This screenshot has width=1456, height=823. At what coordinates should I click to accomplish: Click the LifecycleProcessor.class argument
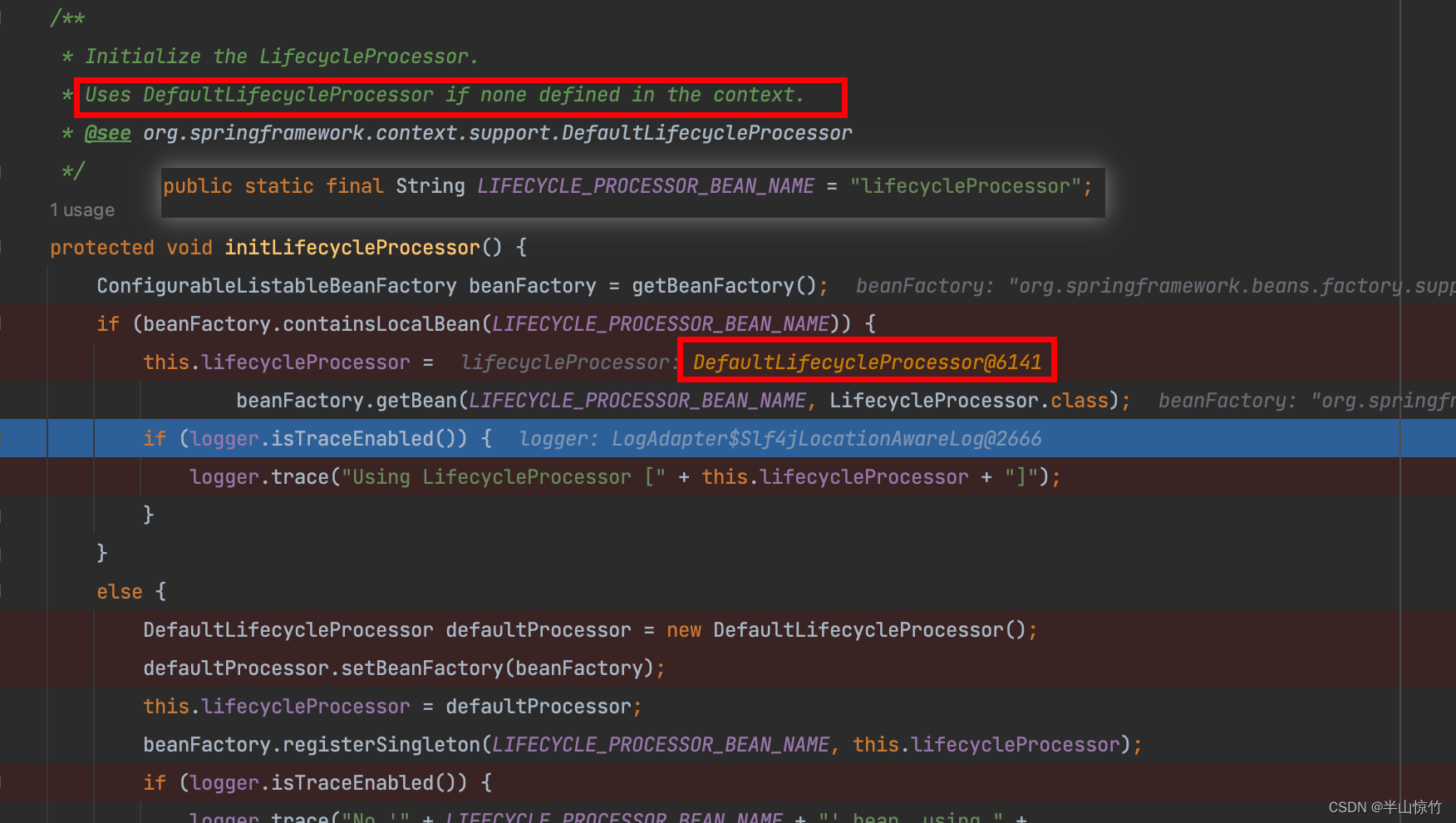(968, 401)
